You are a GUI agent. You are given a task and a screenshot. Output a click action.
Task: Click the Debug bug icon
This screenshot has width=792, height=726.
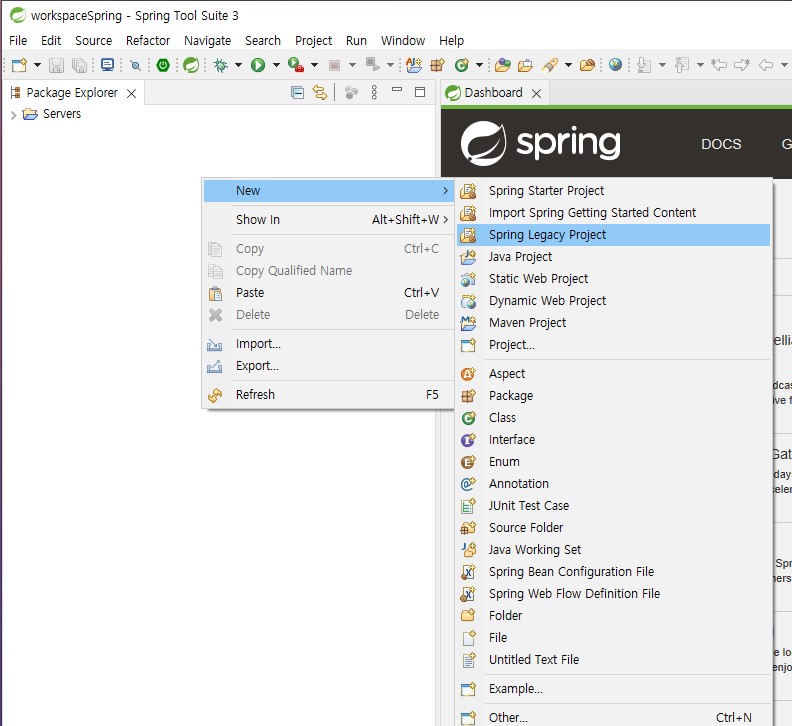click(221, 65)
